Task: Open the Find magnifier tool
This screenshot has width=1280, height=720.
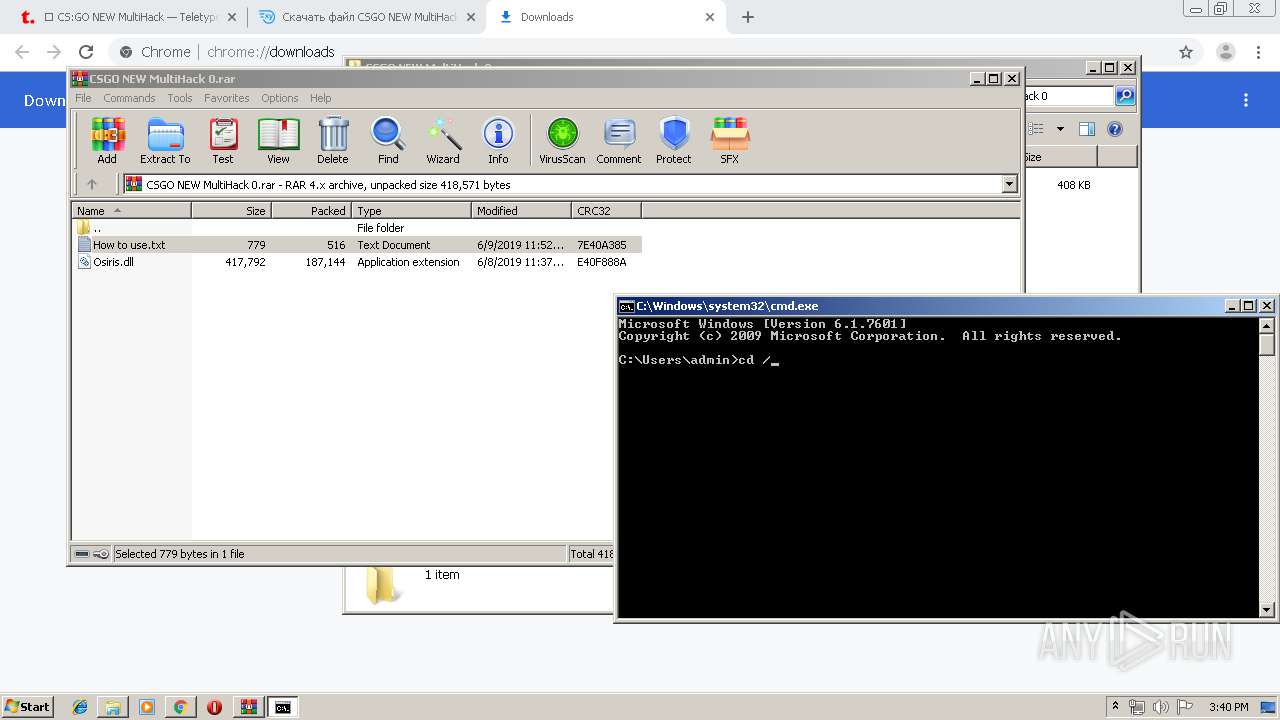Action: tap(388, 140)
